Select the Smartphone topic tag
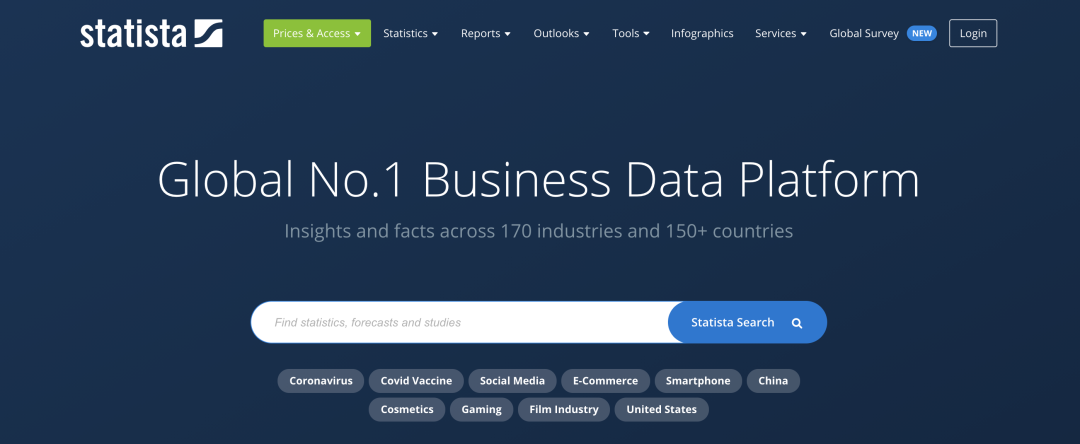Screen dimensions: 1080x444 click(x=698, y=381)
